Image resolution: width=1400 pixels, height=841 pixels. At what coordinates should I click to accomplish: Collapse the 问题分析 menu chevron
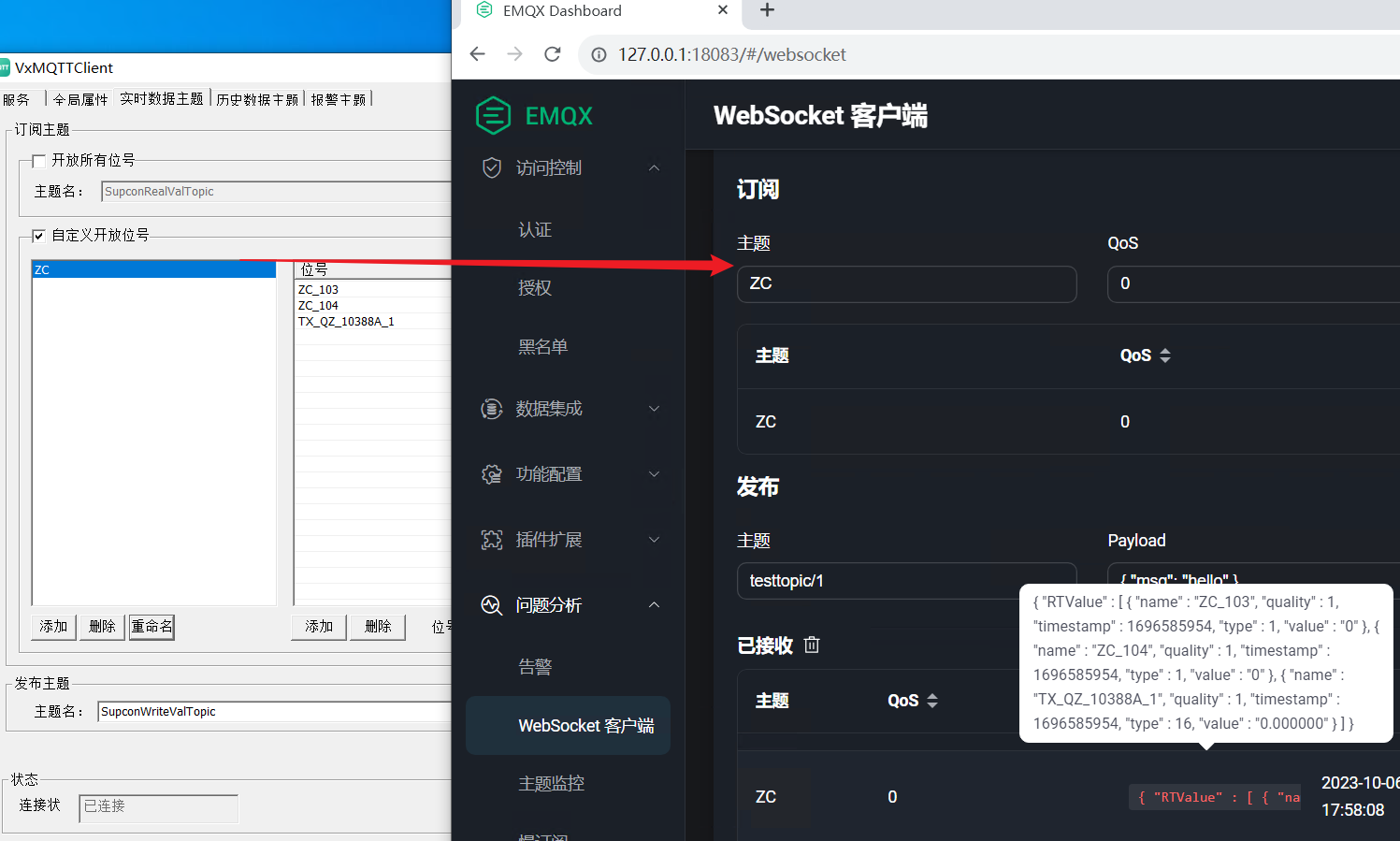tap(655, 605)
